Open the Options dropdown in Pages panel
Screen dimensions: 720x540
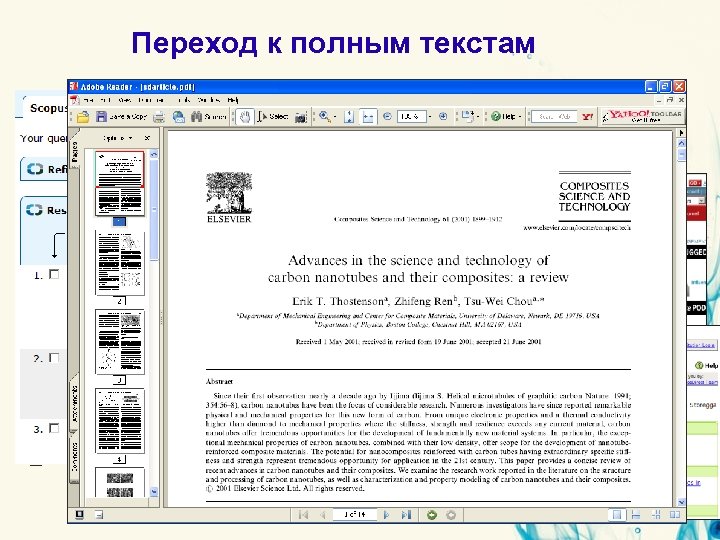coord(118,138)
